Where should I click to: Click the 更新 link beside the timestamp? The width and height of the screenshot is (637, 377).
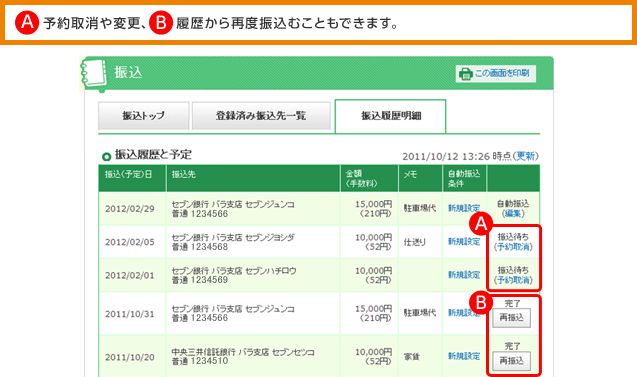pyautogui.click(x=526, y=156)
